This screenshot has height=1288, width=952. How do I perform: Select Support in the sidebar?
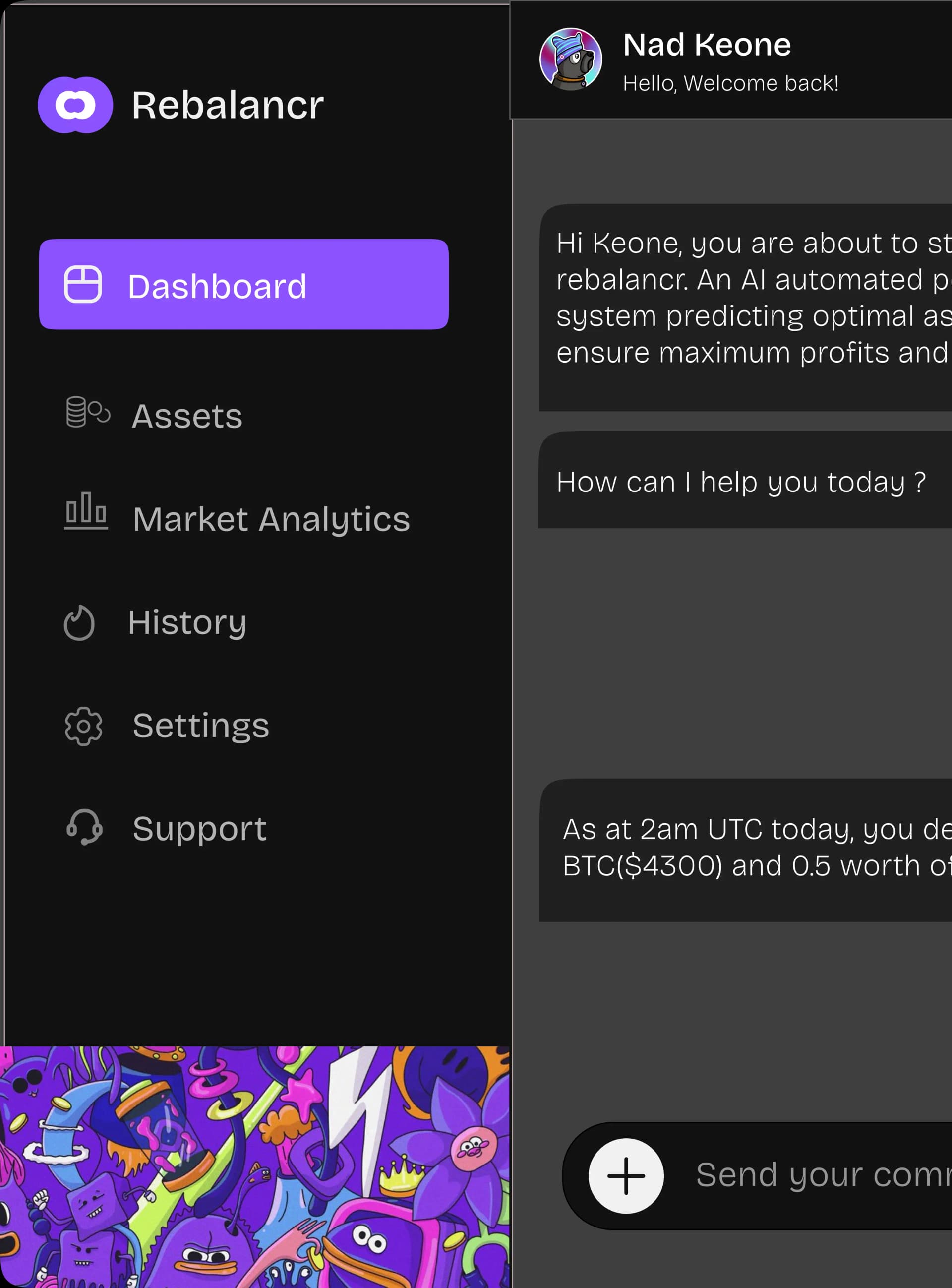click(199, 829)
